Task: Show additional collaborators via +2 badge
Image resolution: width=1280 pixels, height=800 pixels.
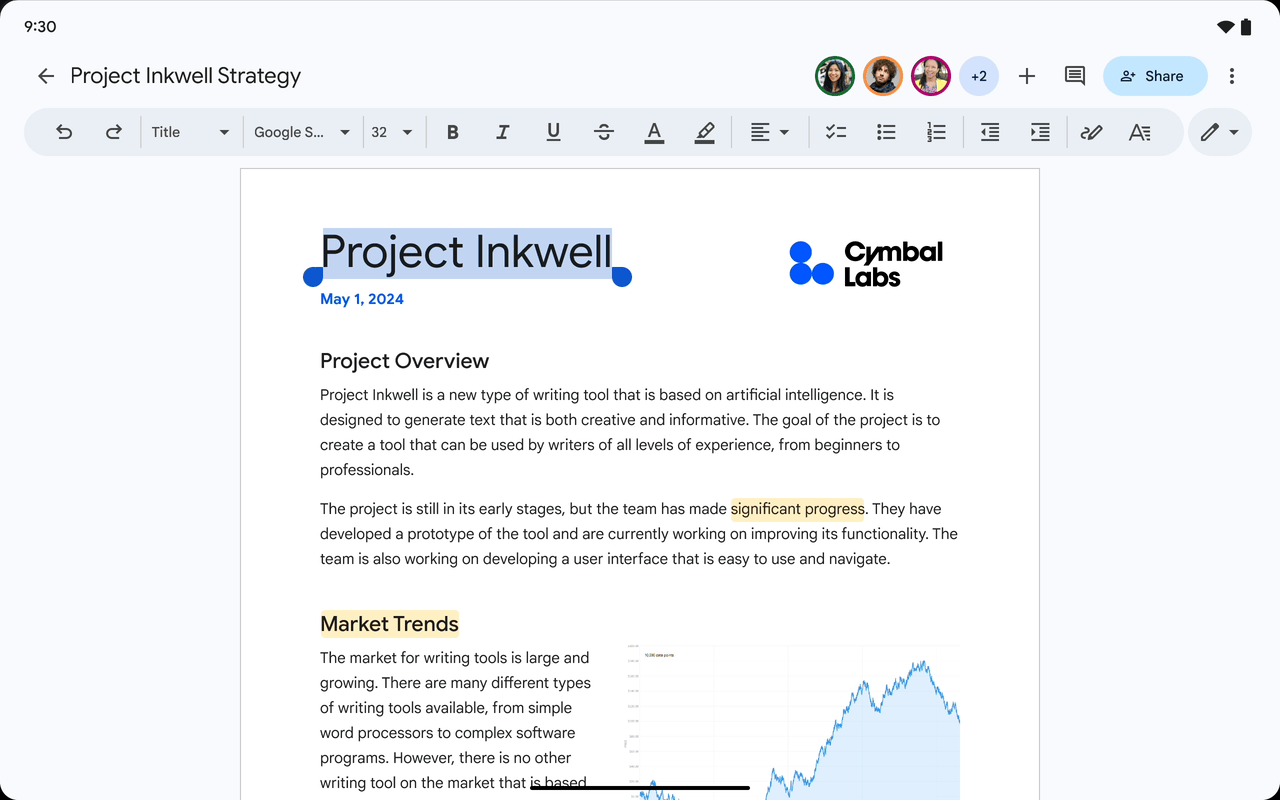Action: 978,75
